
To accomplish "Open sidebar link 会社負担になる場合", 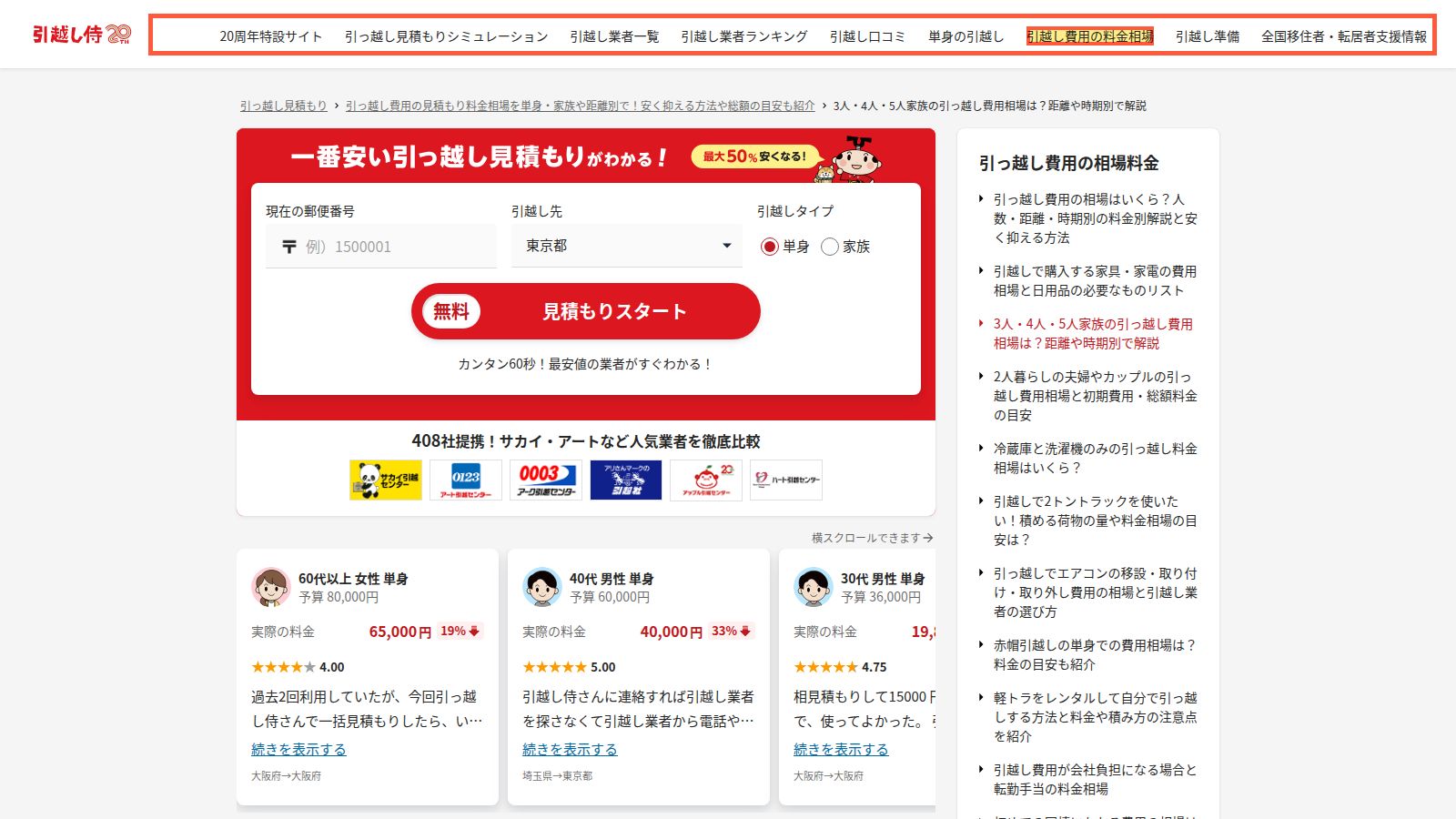I will 1095,779.
